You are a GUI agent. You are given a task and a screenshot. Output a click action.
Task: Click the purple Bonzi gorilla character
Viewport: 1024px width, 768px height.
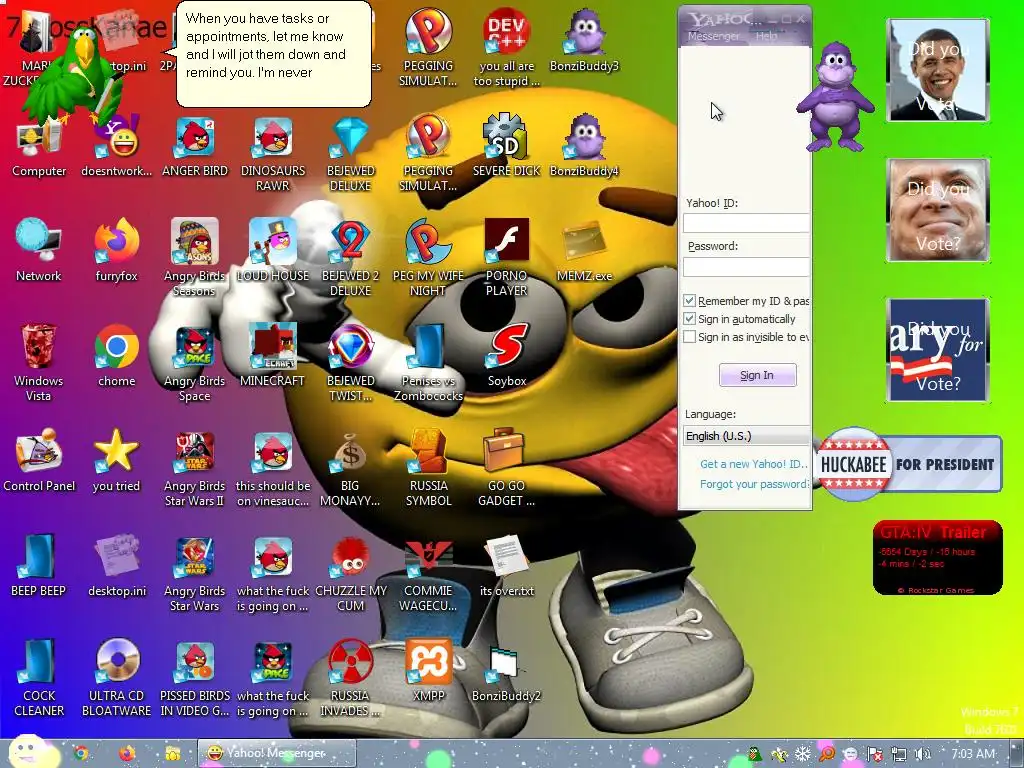pos(835,97)
